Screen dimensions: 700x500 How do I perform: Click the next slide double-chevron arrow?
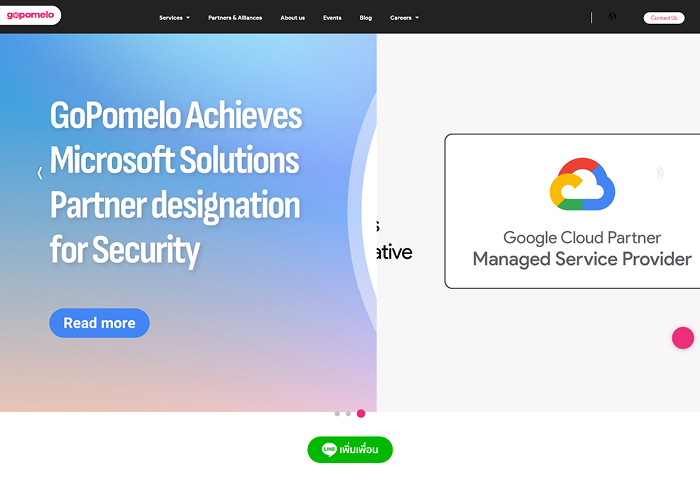pyautogui.click(x=659, y=173)
